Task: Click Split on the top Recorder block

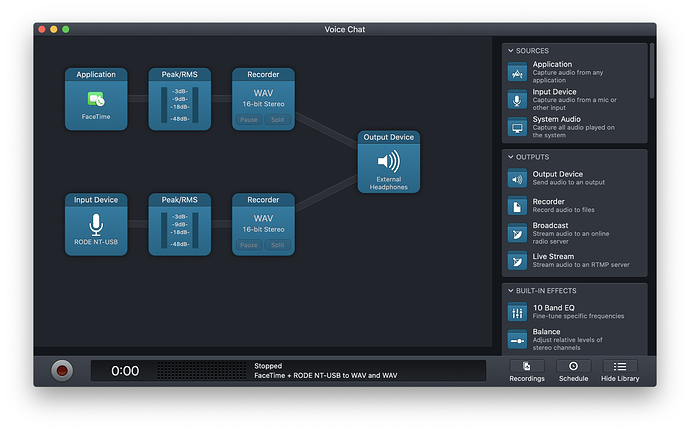Action: 277,120
